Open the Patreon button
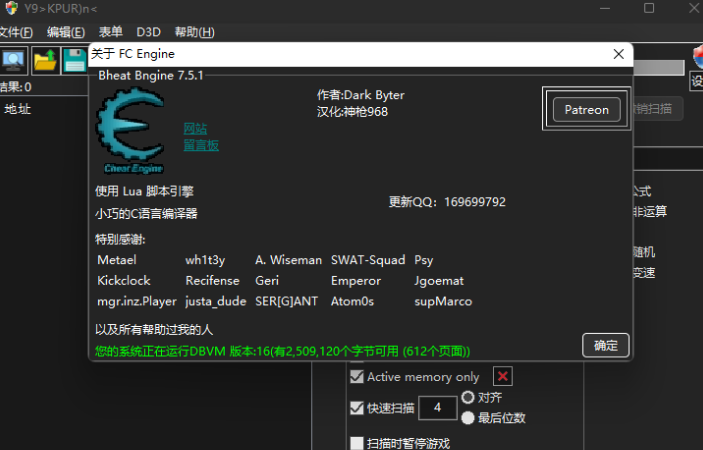This screenshot has height=450, width=703. pos(586,109)
